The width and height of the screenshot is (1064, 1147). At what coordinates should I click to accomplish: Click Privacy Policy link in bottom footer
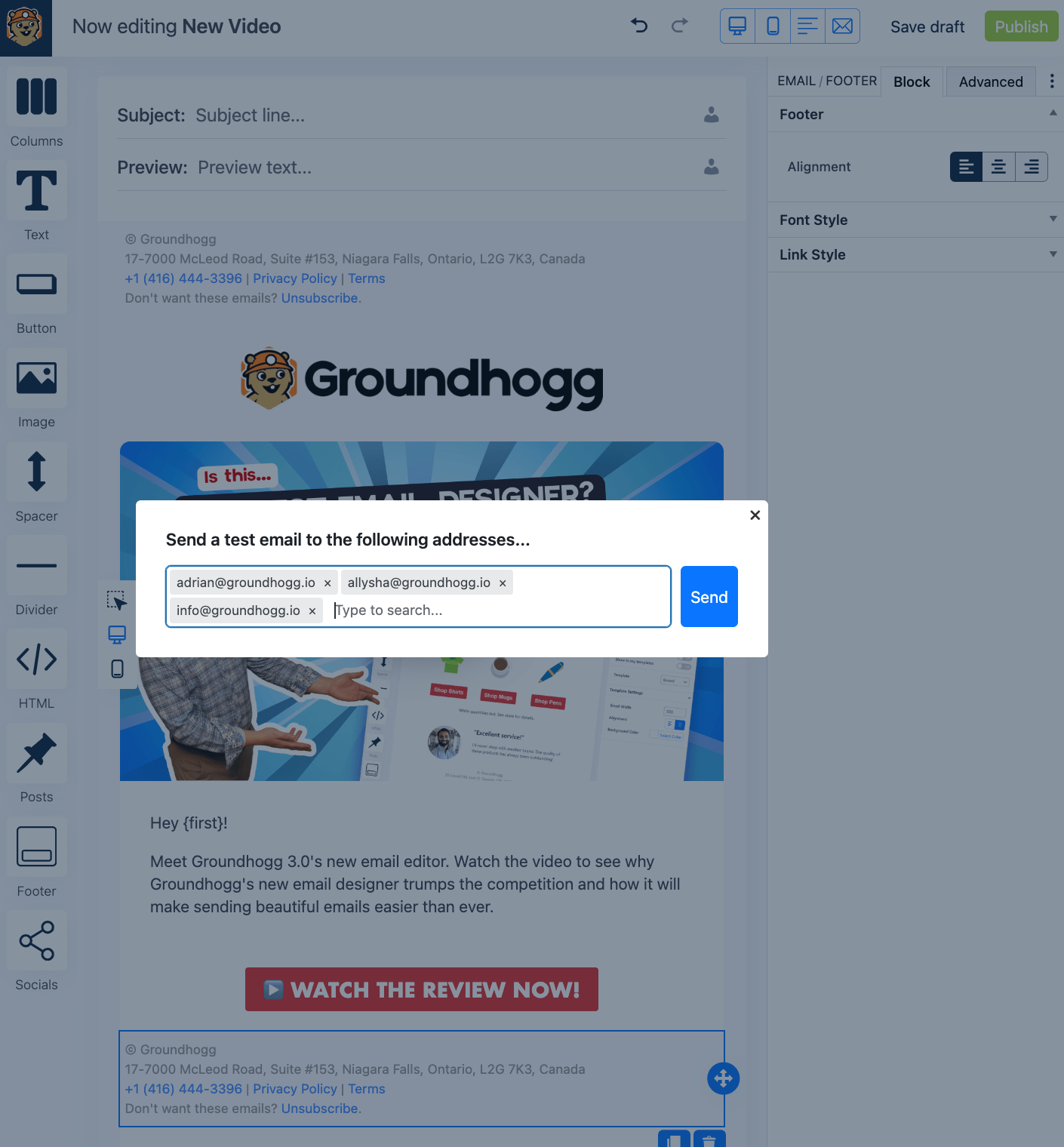pos(295,1089)
